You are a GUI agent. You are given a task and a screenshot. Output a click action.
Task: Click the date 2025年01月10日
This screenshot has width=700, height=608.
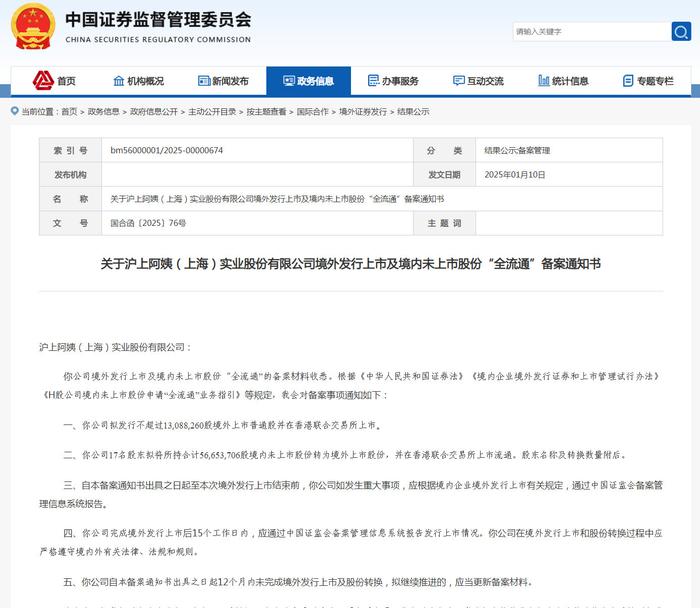[x=515, y=175]
